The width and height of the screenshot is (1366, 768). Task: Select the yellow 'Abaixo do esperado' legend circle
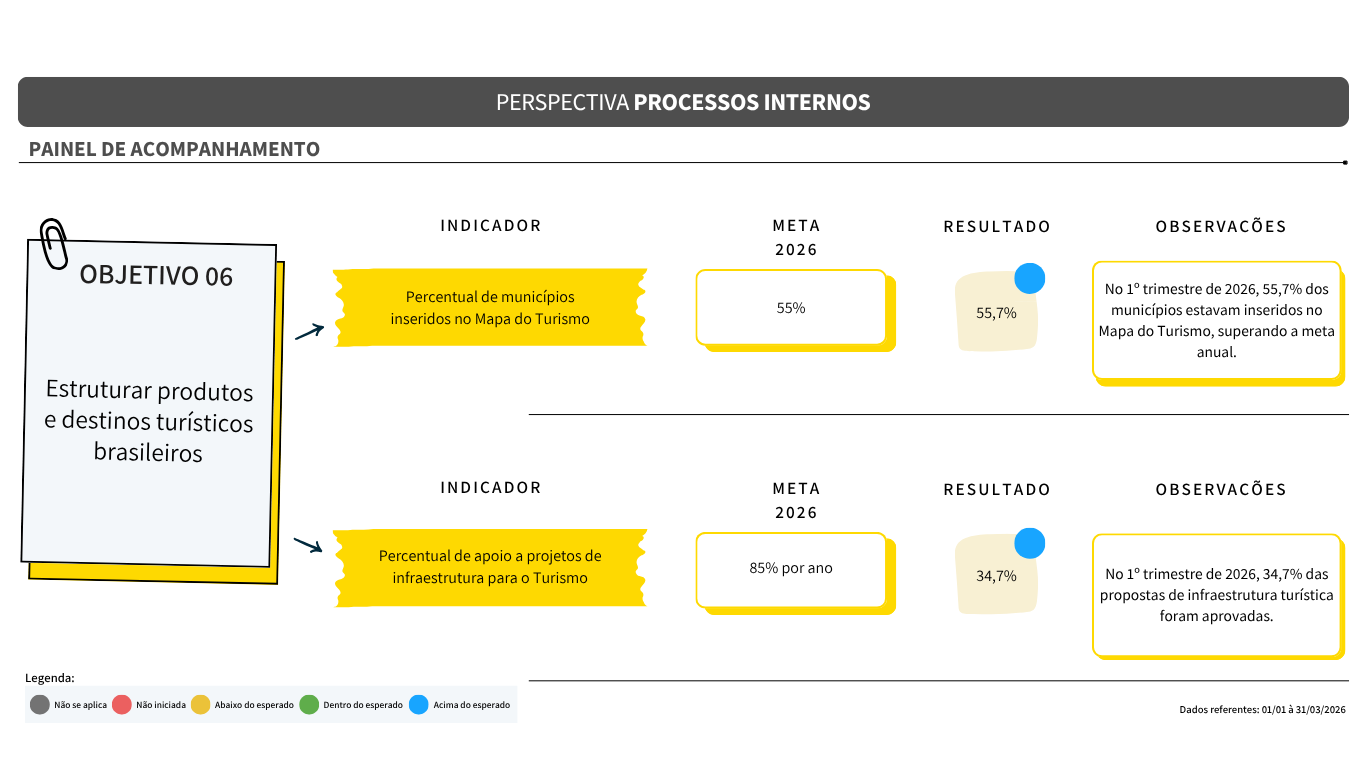tap(200, 704)
